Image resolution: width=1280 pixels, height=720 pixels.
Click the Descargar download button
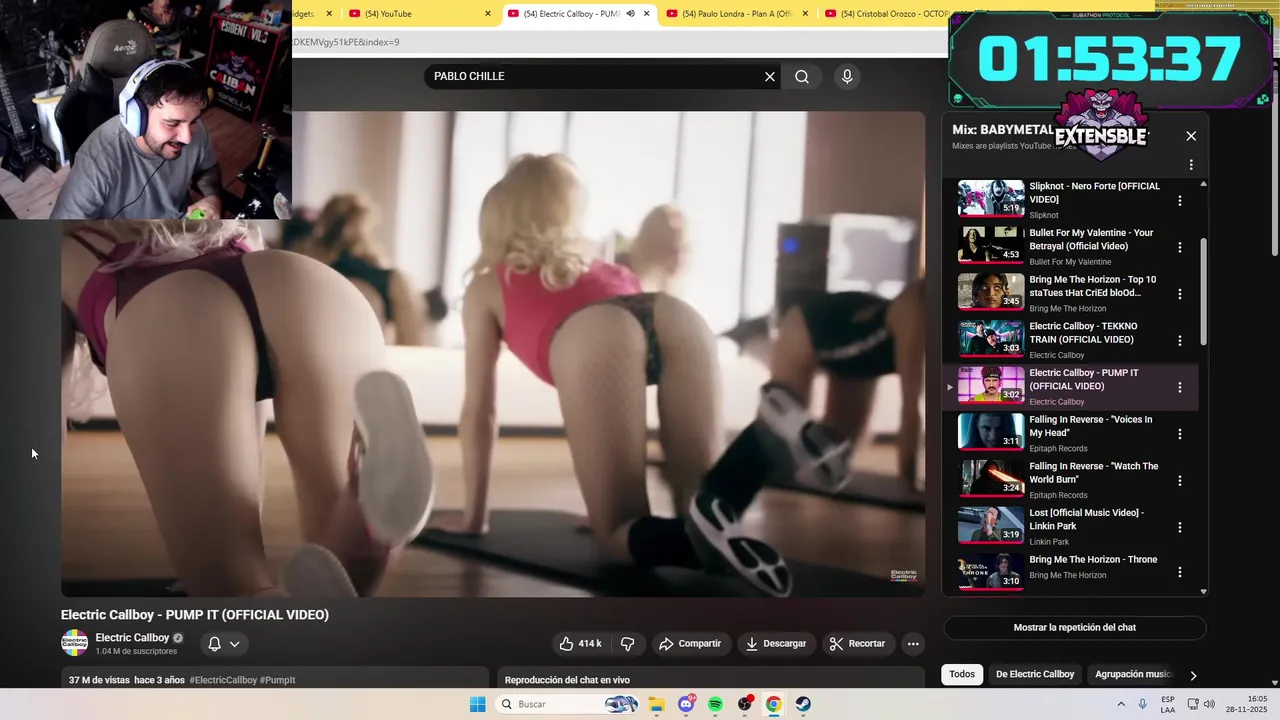pyautogui.click(x=776, y=644)
